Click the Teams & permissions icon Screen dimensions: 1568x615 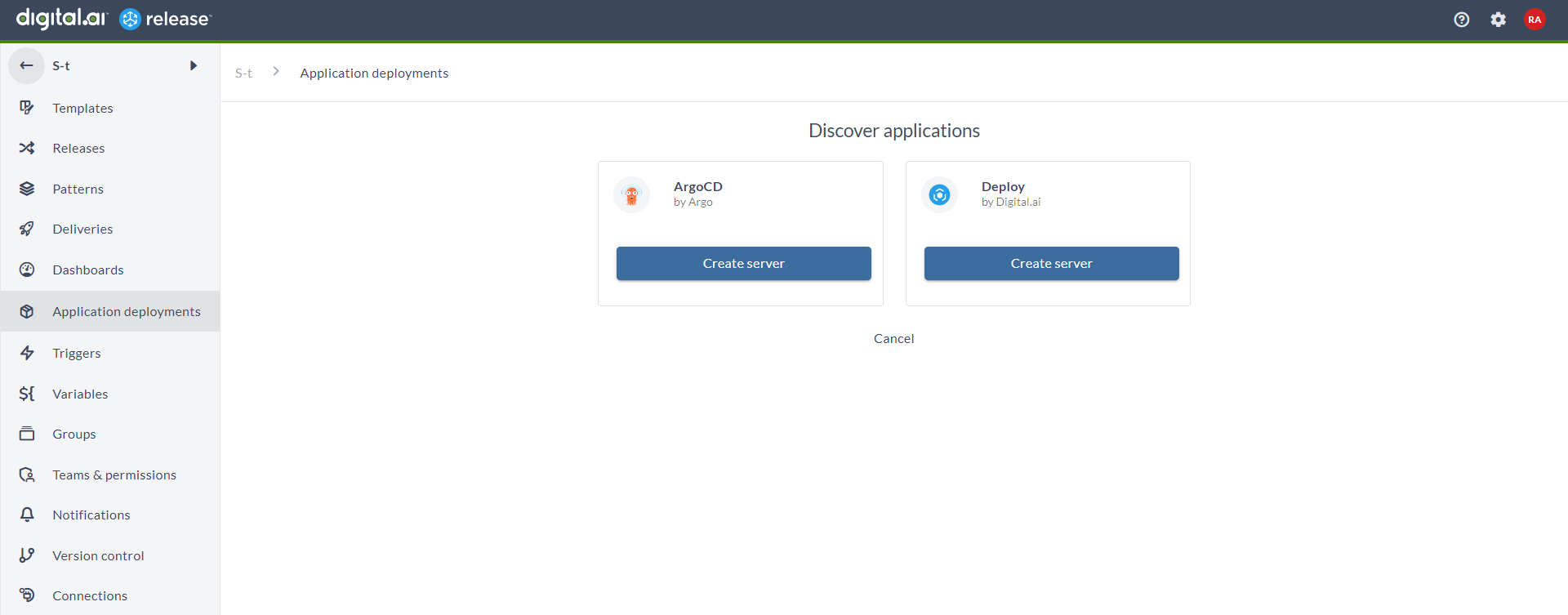[x=27, y=475]
